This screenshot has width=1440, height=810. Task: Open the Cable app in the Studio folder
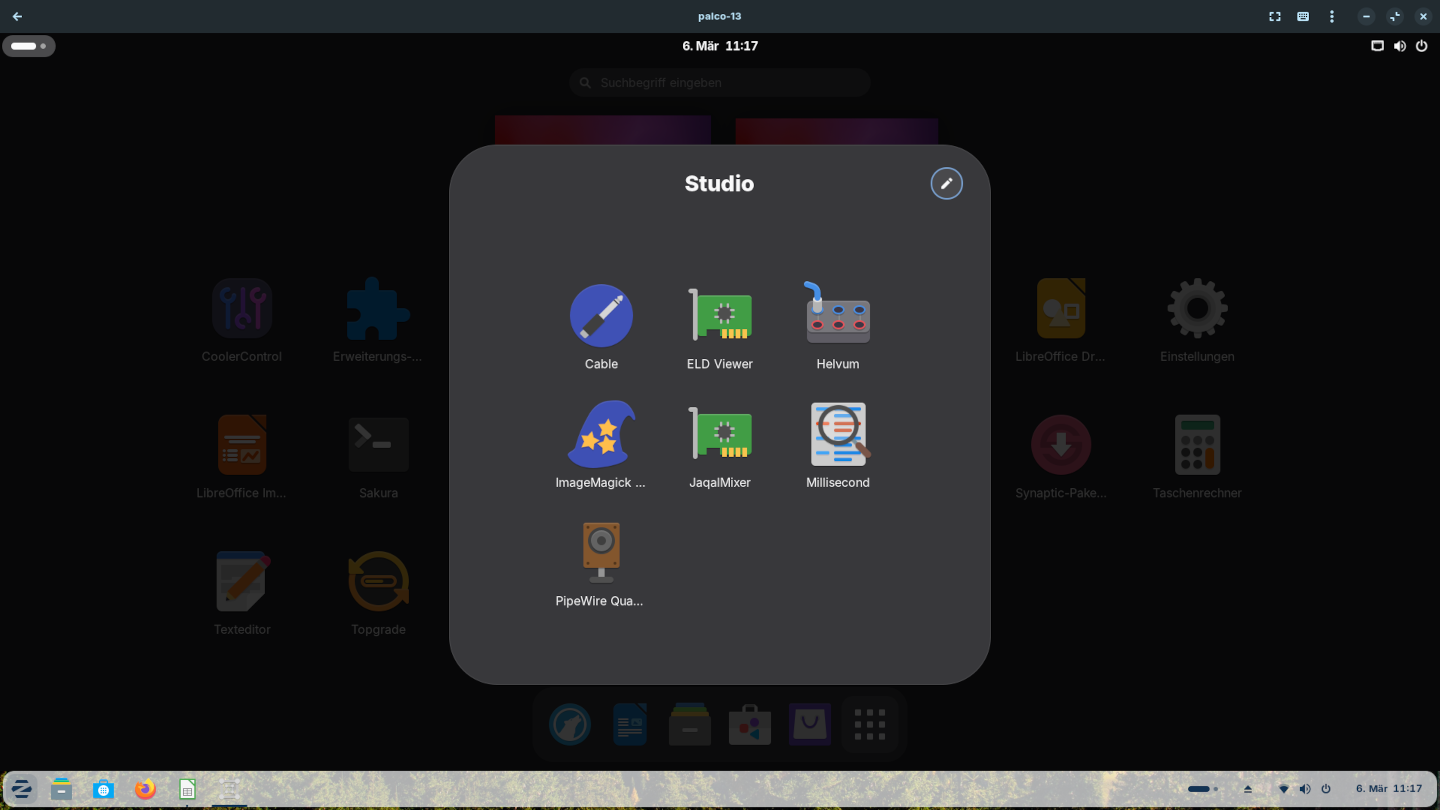click(601, 316)
